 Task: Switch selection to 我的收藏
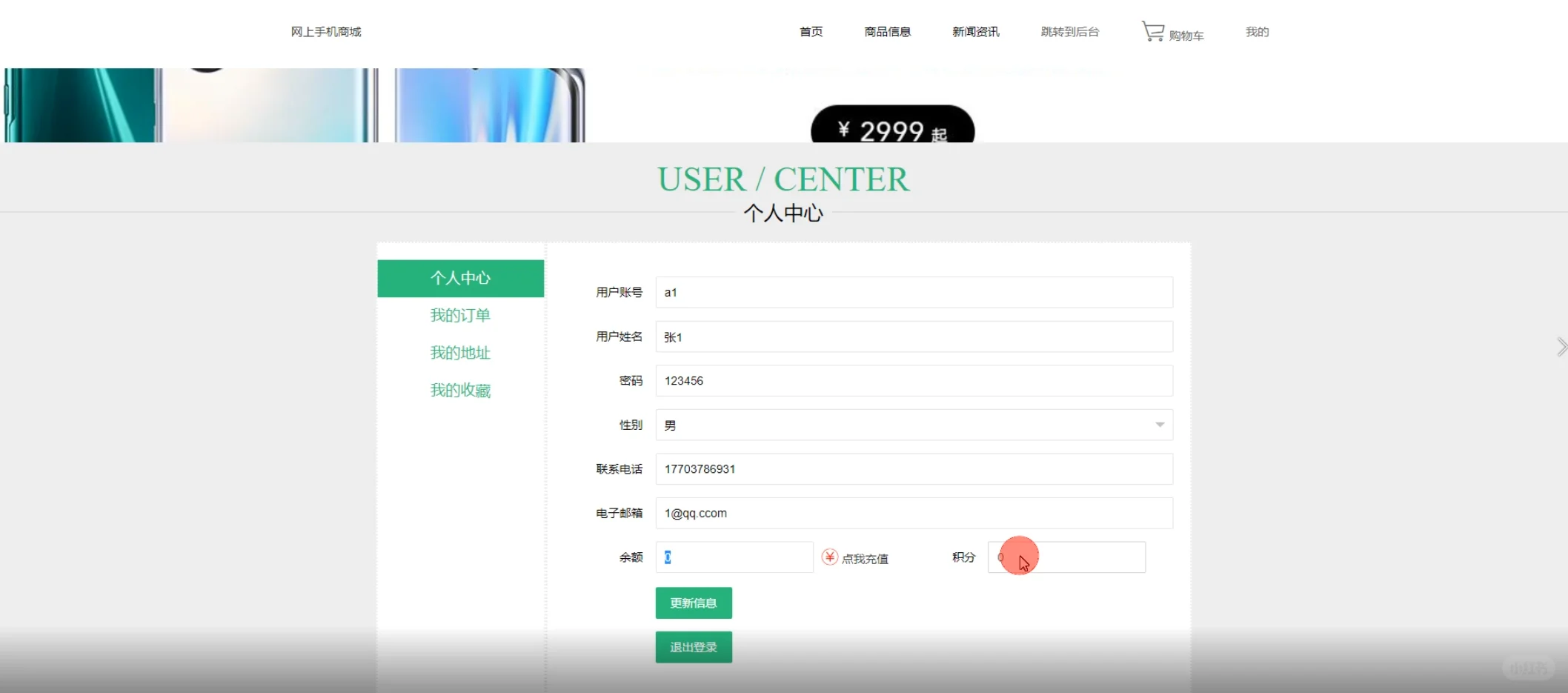tap(460, 390)
